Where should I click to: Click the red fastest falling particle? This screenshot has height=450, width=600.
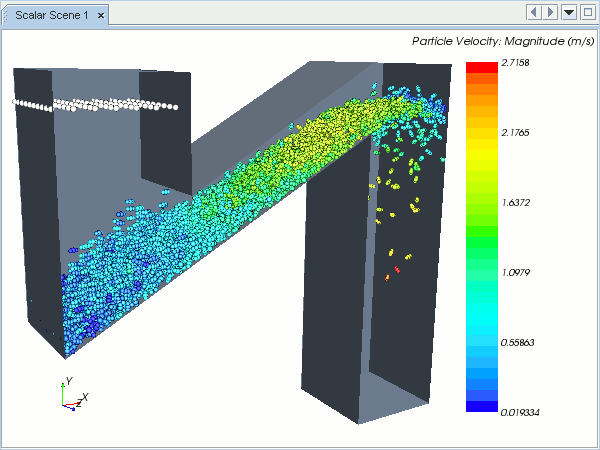(397, 269)
